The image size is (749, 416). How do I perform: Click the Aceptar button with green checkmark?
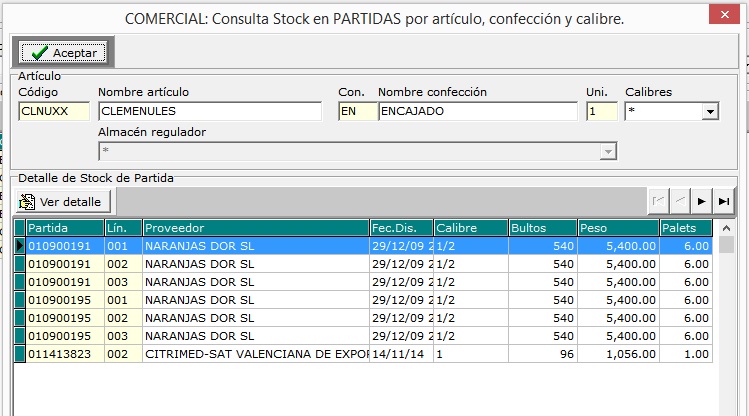(x=63, y=53)
